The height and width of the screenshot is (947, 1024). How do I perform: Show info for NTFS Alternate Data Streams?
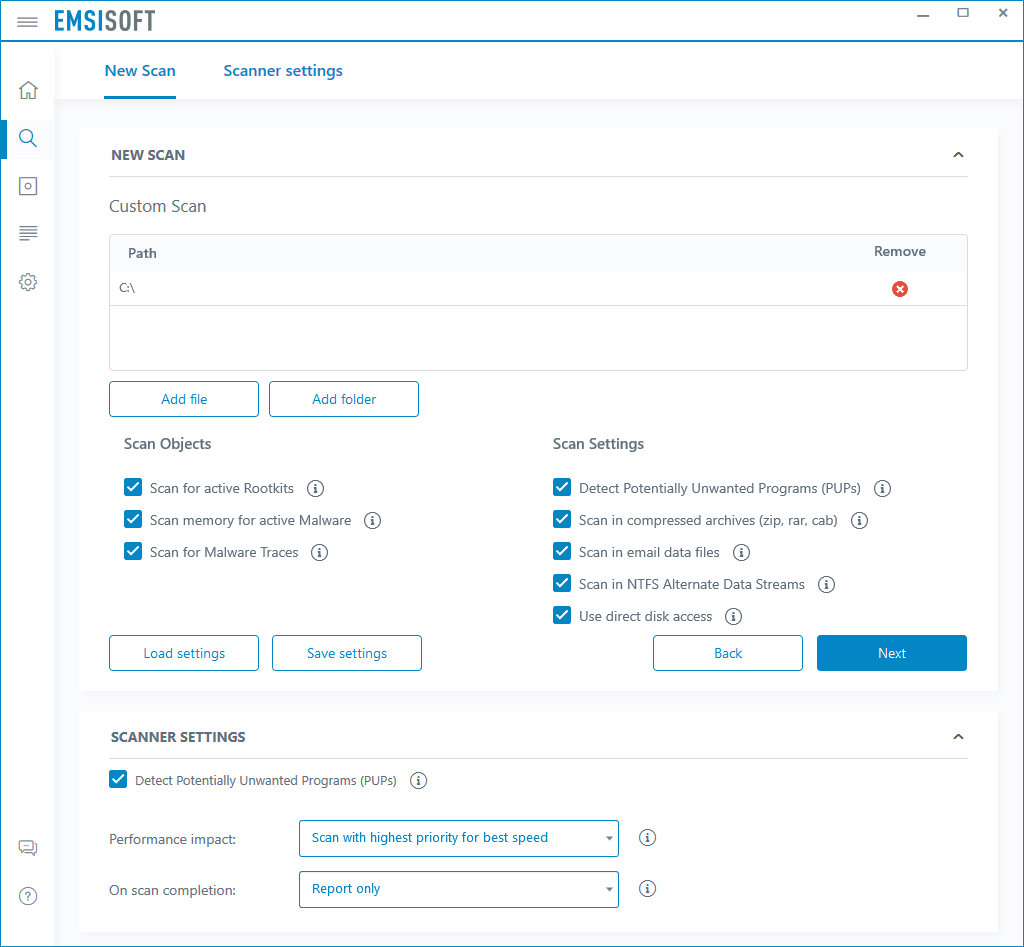pyautogui.click(x=827, y=585)
